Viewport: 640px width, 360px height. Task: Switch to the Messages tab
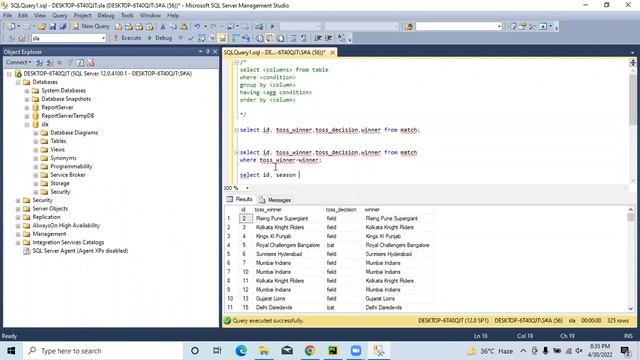[x=275, y=200]
